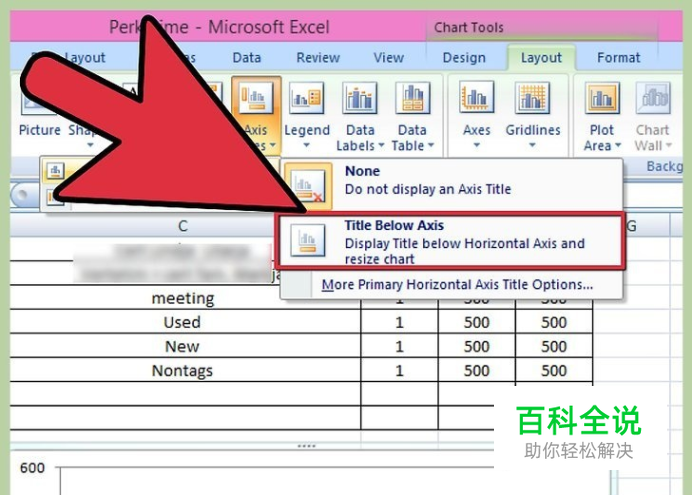Screen dimensions: 692x495
Task: Expand the Gridlines dropdown arrow
Action: (x=533, y=145)
